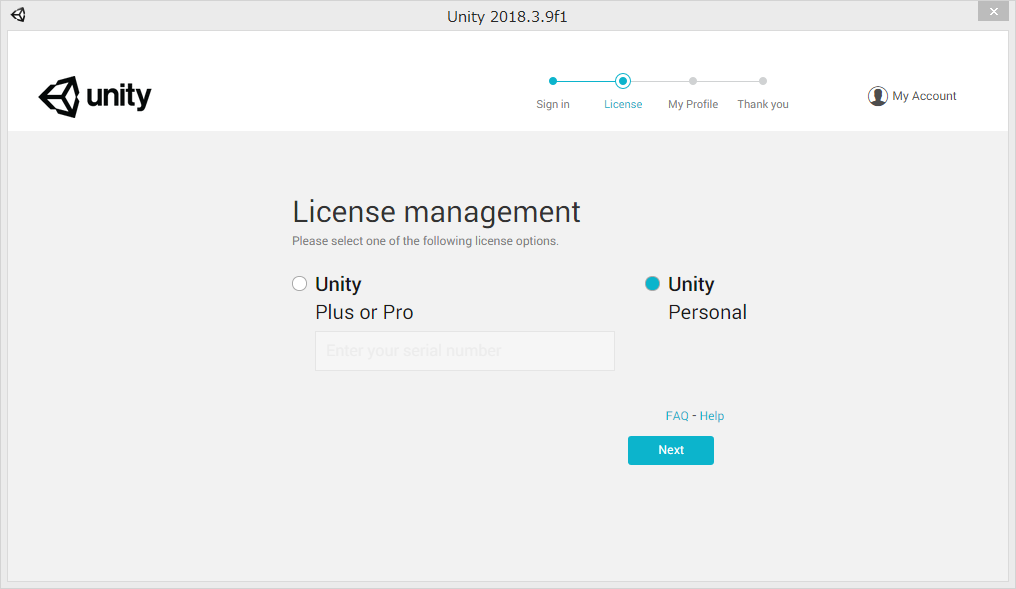
Task: Close the Unity 2018.3.9f1 window
Action: [x=993, y=12]
